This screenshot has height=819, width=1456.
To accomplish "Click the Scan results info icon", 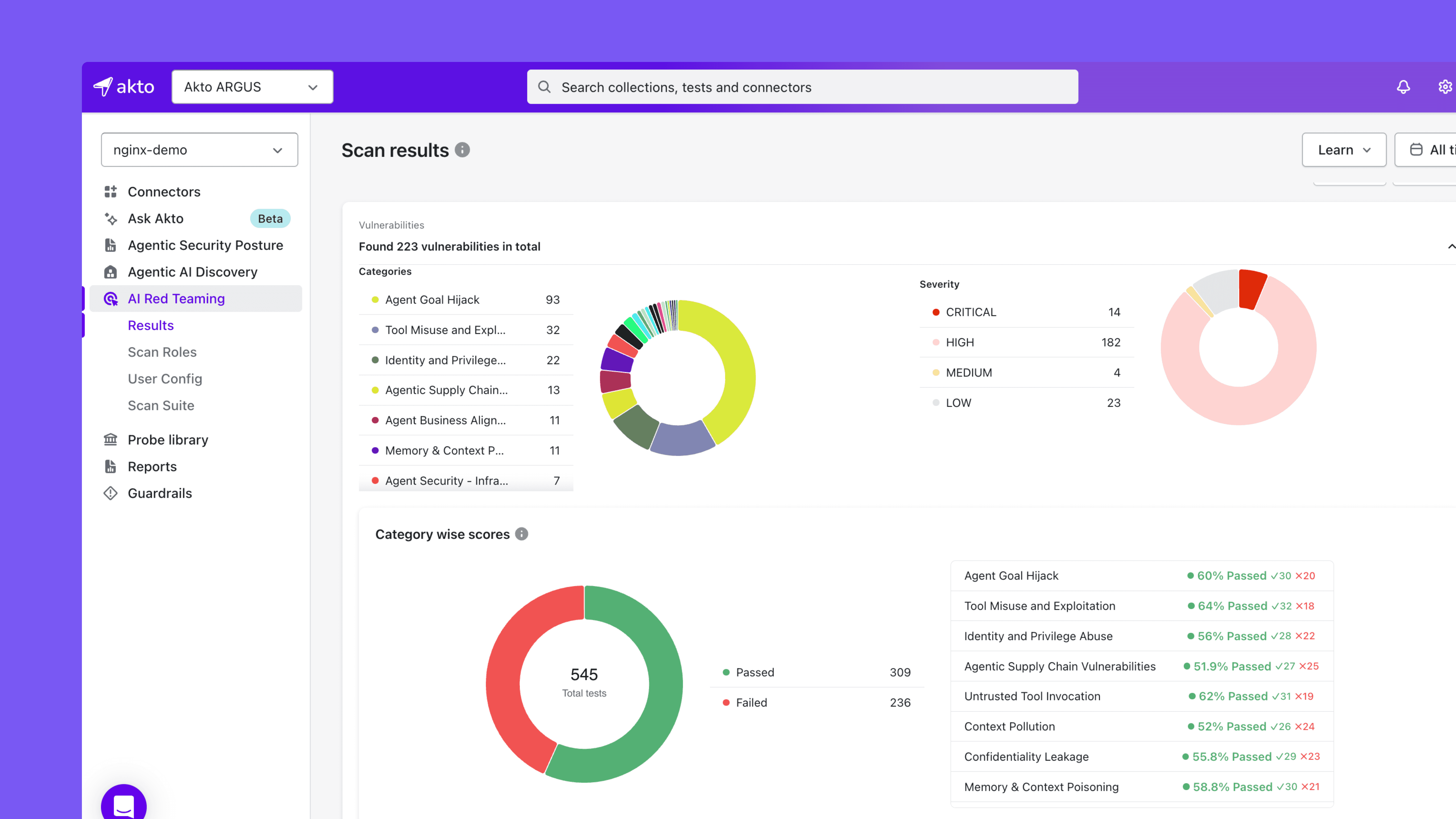I will click(x=462, y=150).
